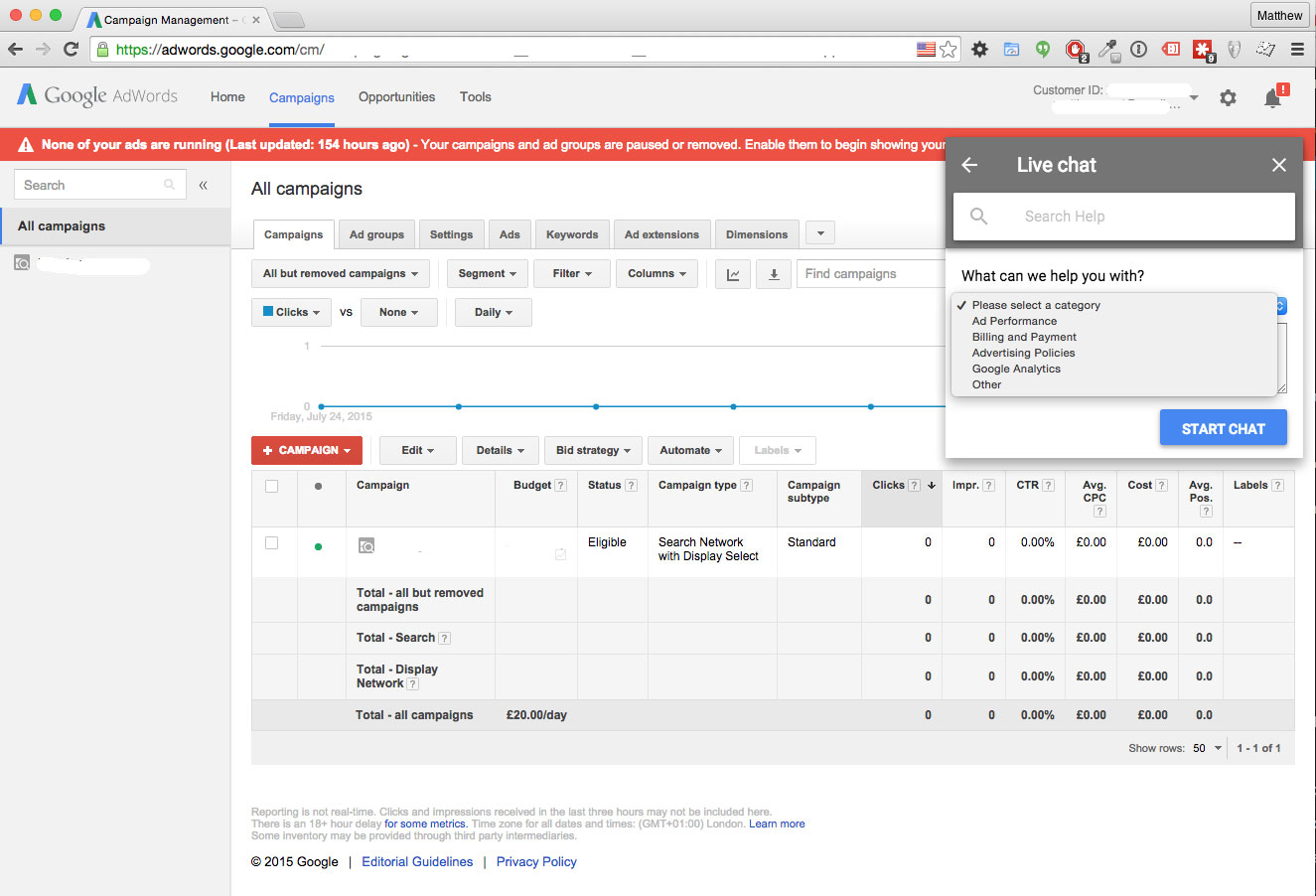Reload the page with refresh icon
Screen dimensions: 1316x896
click(x=71, y=49)
